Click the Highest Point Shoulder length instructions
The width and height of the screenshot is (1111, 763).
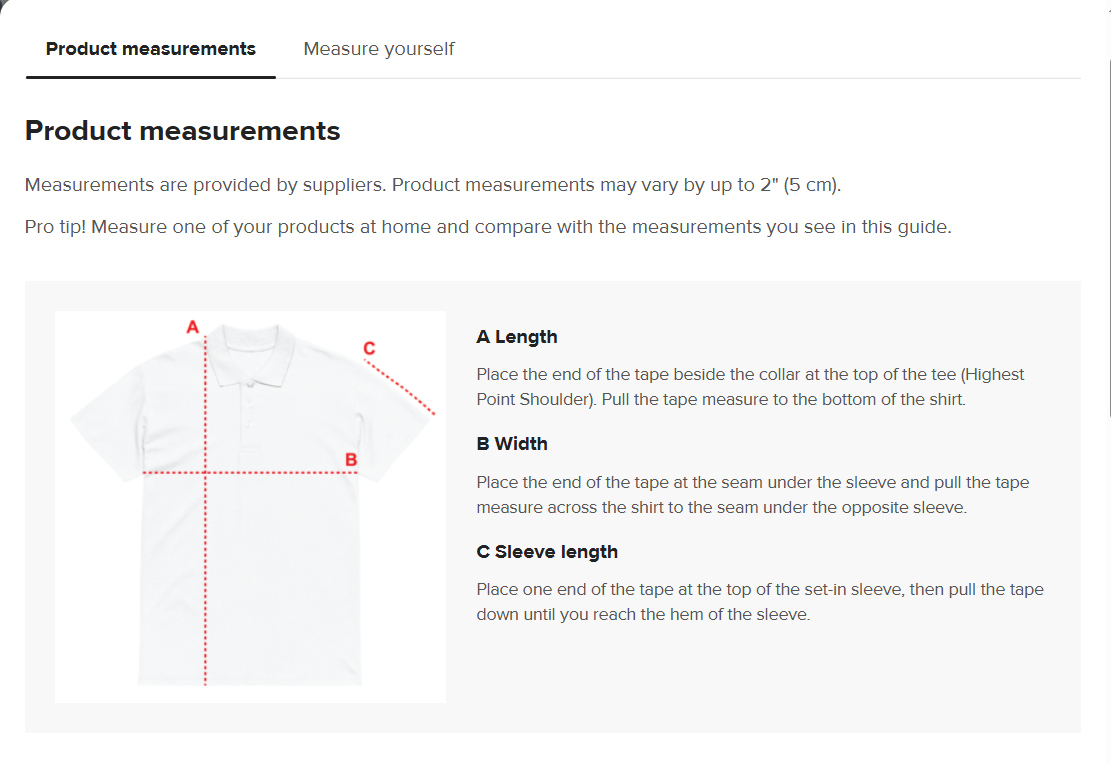(750, 387)
